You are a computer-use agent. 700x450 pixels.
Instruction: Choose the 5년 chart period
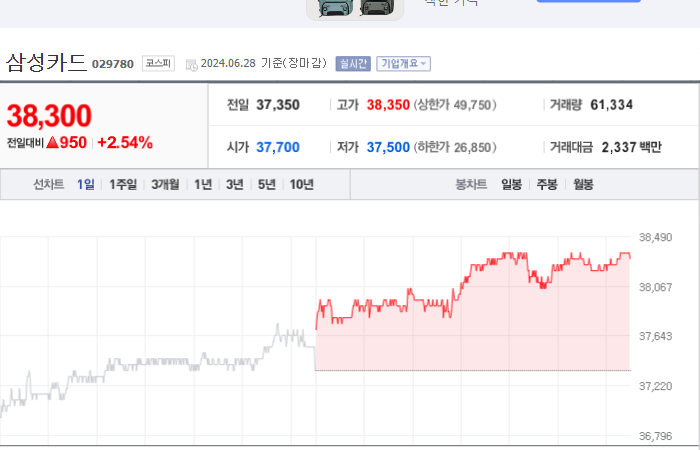point(267,184)
